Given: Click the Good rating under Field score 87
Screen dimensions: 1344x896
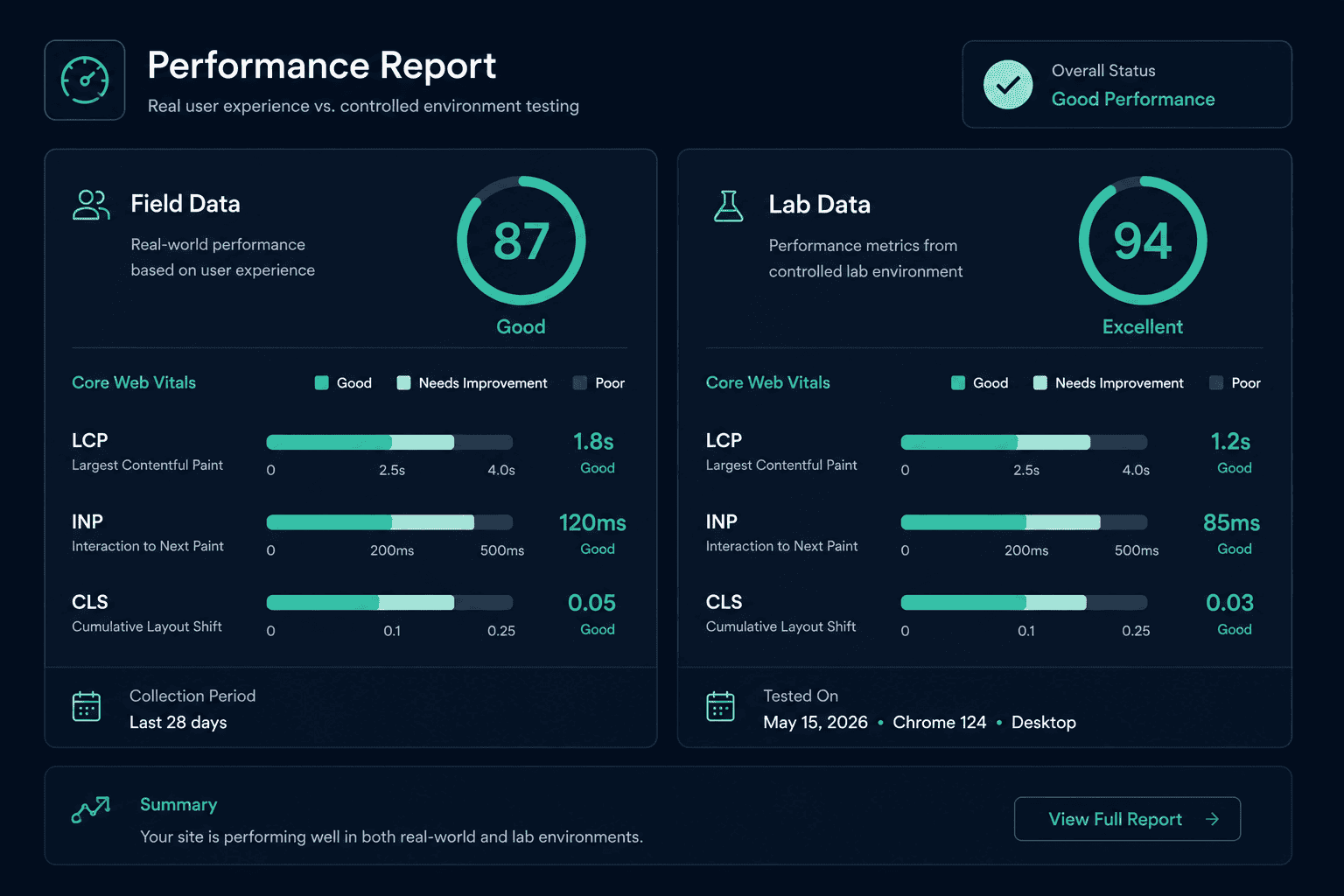Looking at the screenshot, I should [x=521, y=327].
